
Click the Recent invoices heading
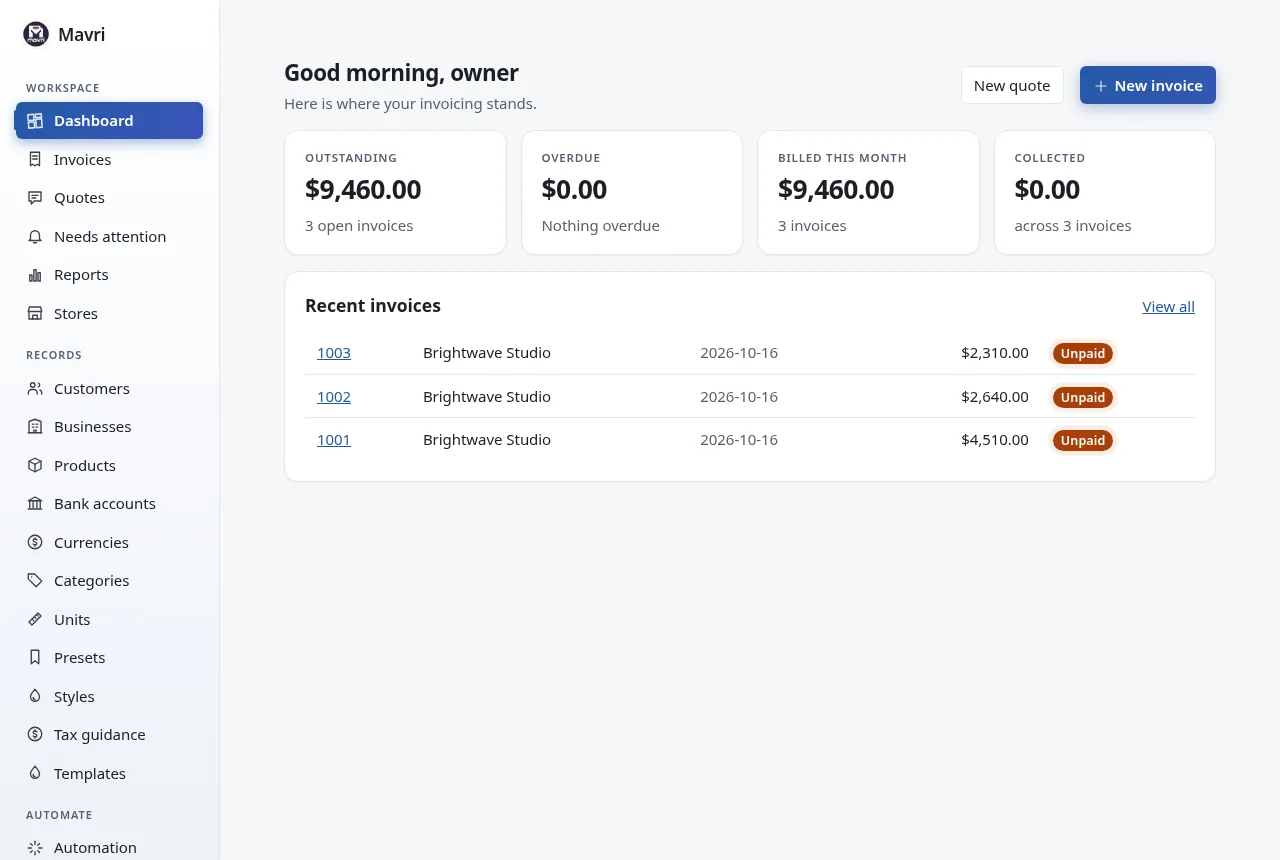pos(373,306)
